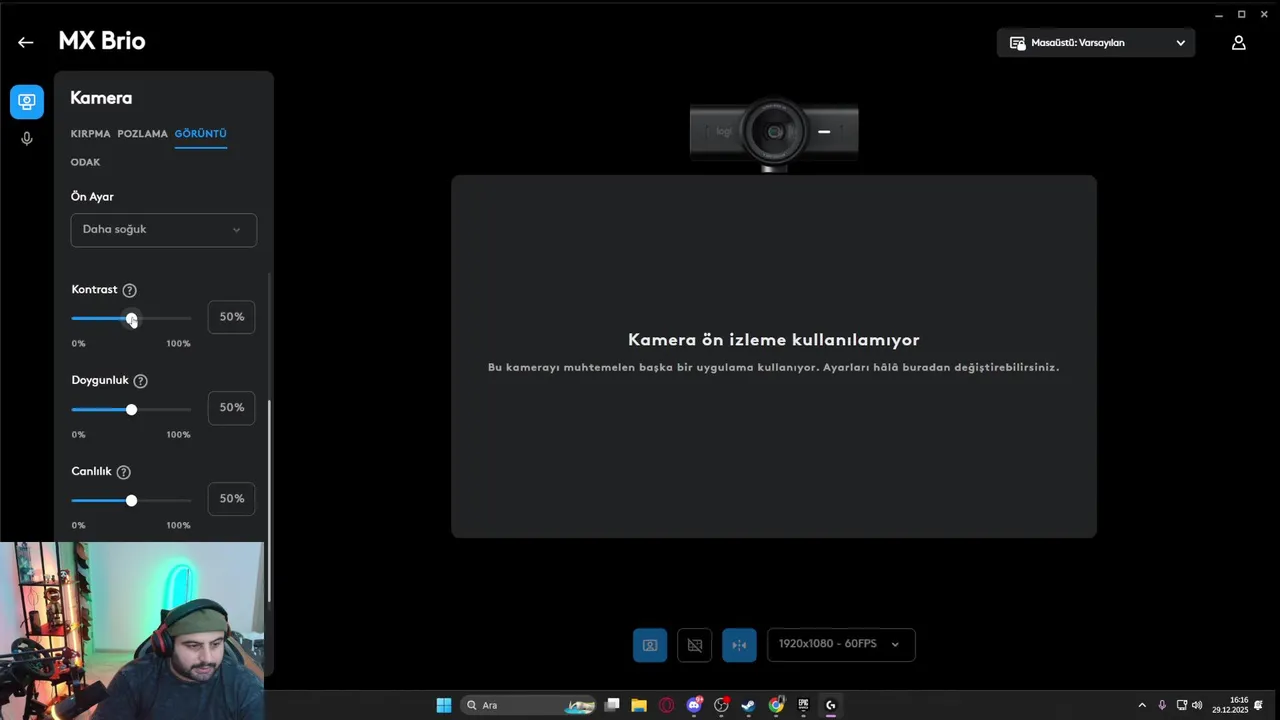Open Task View on the taskbar
Image resolution: width=1280 pixels, height=720 pixels.
click(612, 705)
